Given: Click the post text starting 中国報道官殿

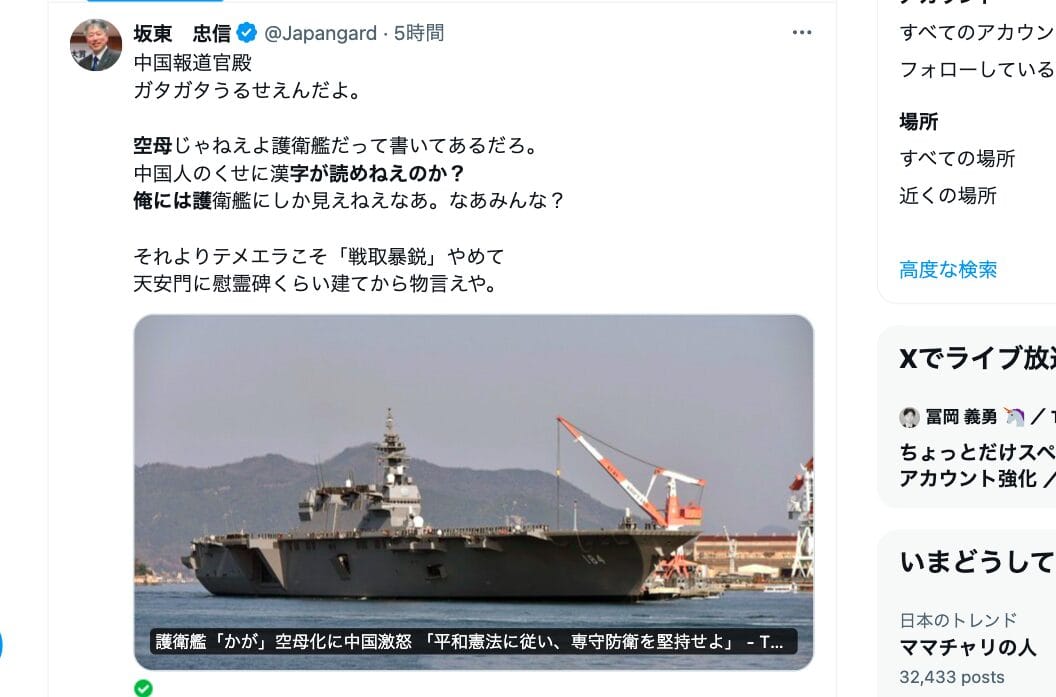Looking at the screenshot, I should point(348,173).
